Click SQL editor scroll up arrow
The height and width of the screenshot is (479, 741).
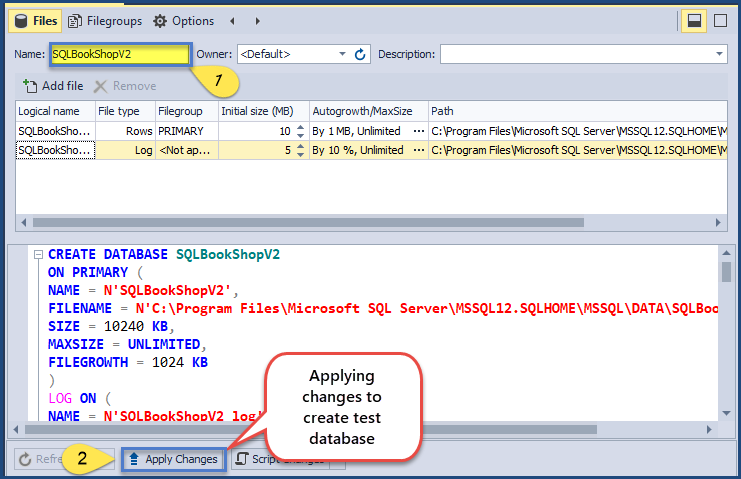click(726, 253)
